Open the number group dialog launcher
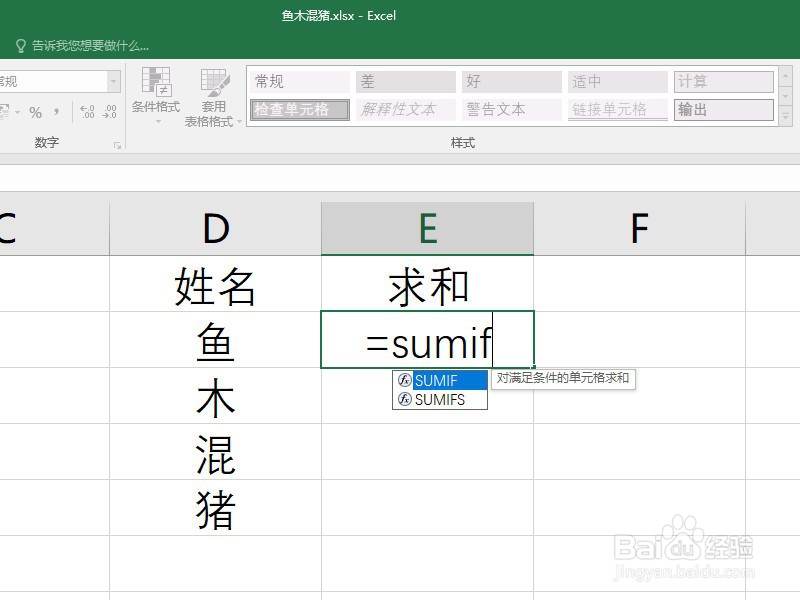The image size is (800, 600). point(117,145)
